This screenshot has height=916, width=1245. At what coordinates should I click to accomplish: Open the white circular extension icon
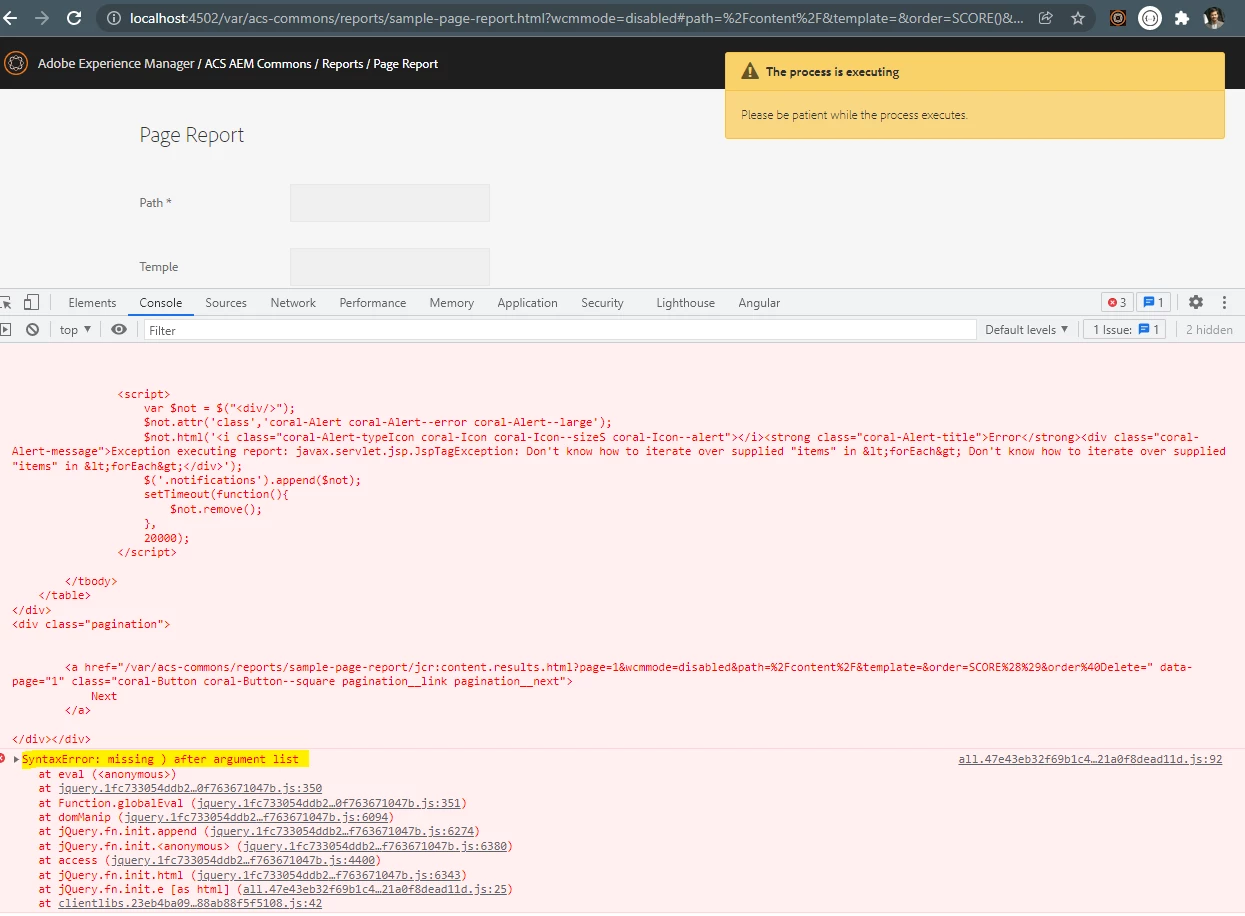click(x=1150, y=18)
